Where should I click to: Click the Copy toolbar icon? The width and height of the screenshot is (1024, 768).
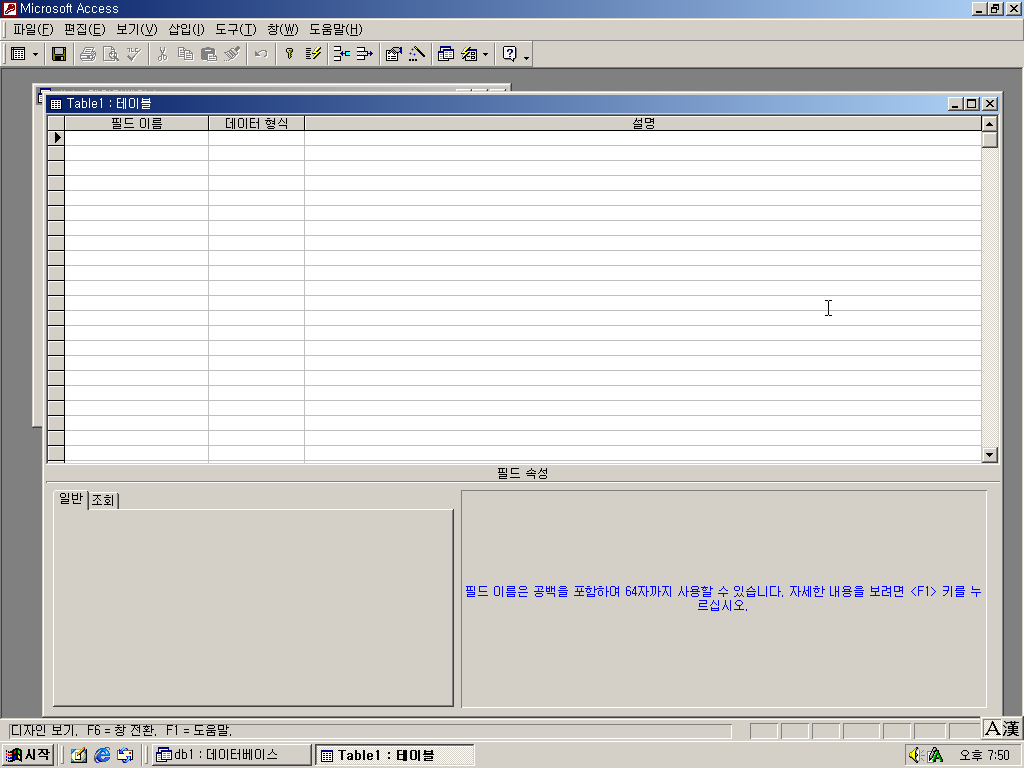click(x=185, y=54)
